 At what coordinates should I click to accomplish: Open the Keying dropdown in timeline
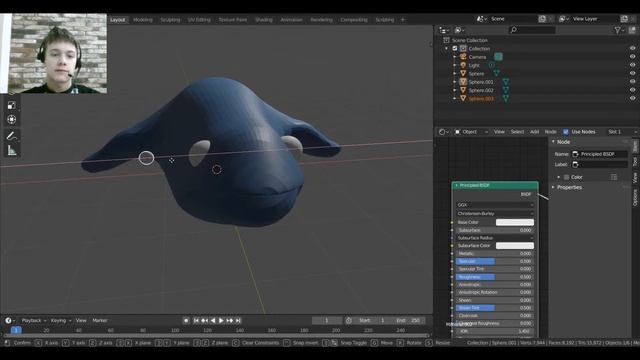pyautogui.click(x=60, y=320)
